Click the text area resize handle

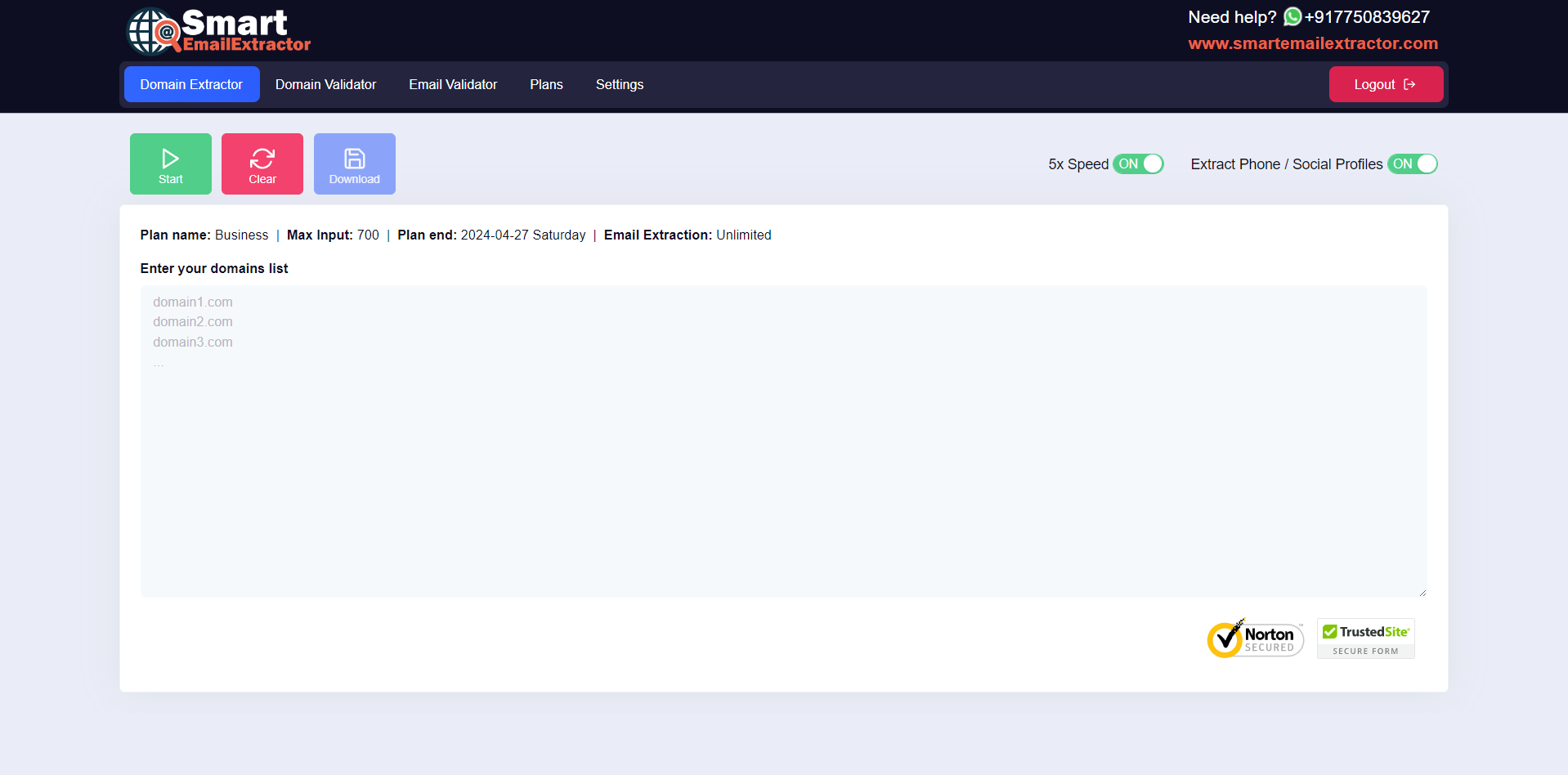click(1422, 593)
